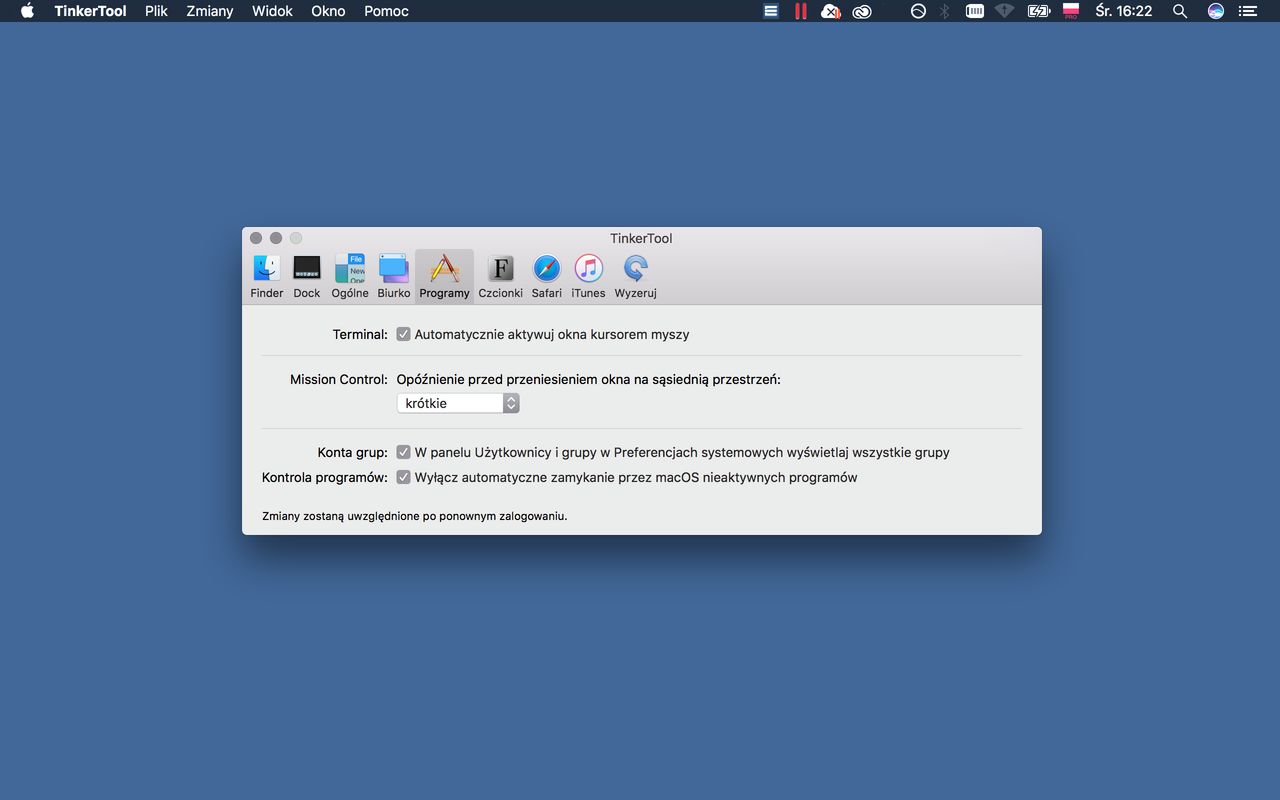Expand the krótkie delay dropdown
The width and height of the screenshot is (1280, 800).
click(x=458, y=403)
